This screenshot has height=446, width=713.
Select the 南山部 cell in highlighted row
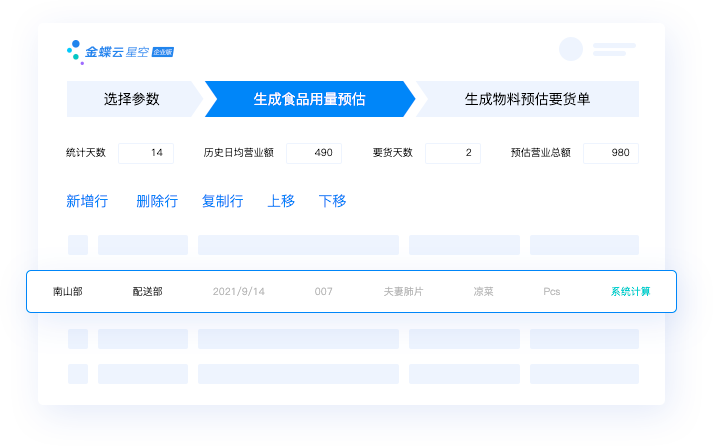point(68,292)
